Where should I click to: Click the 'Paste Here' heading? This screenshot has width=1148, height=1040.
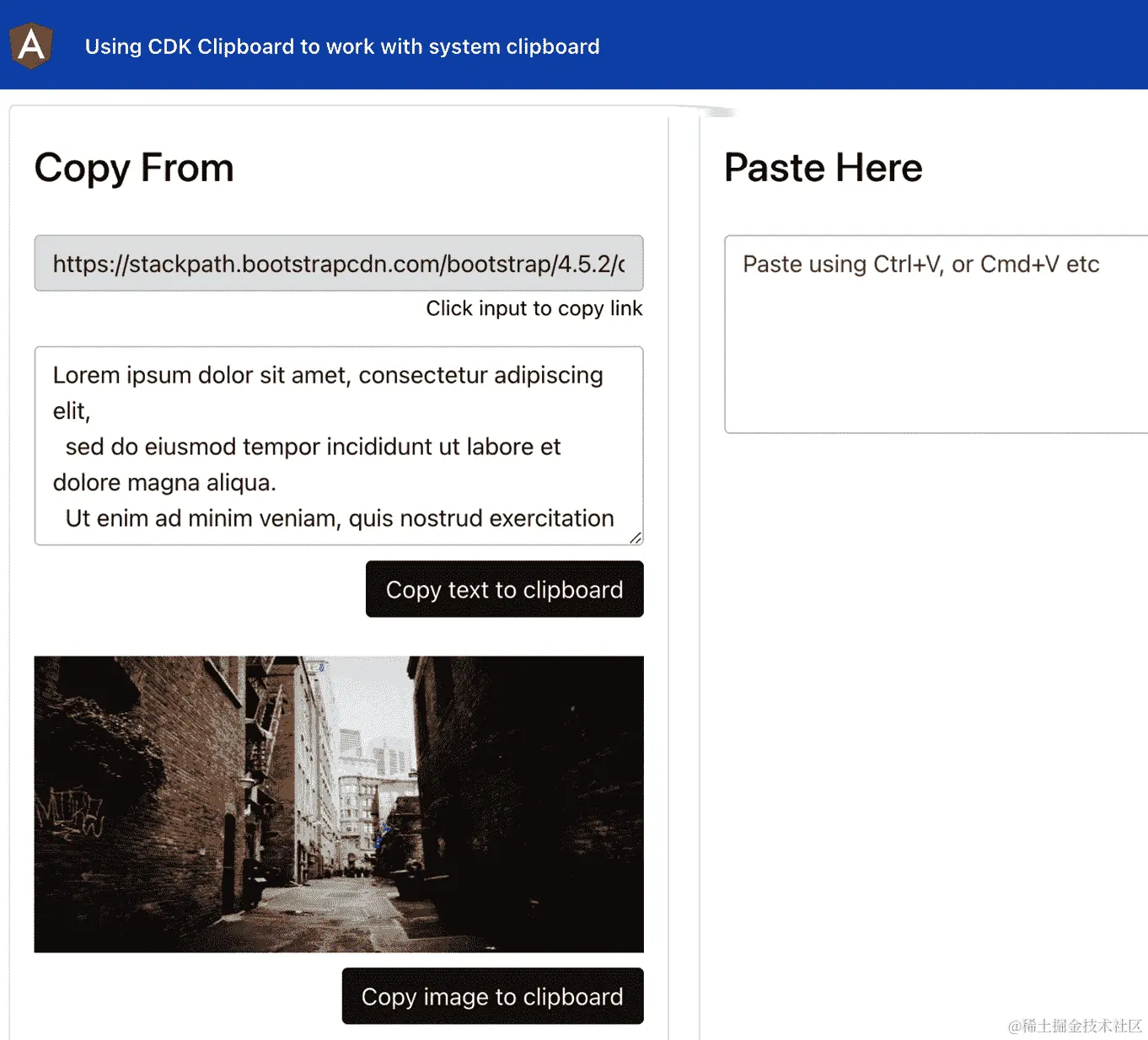[x=823, y=168]
